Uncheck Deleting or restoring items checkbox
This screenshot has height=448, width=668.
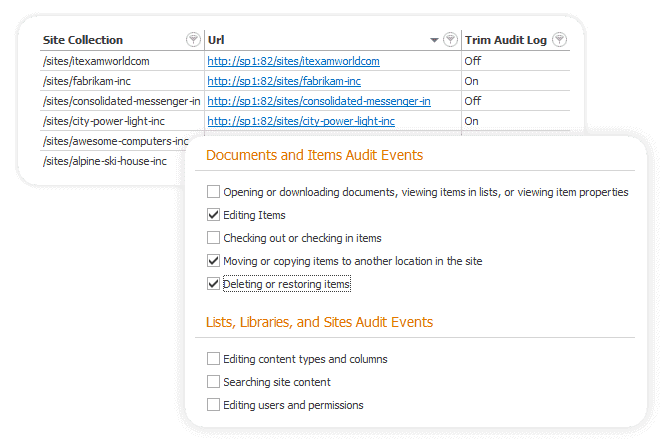pyautogui.click(x=213, y=284)
